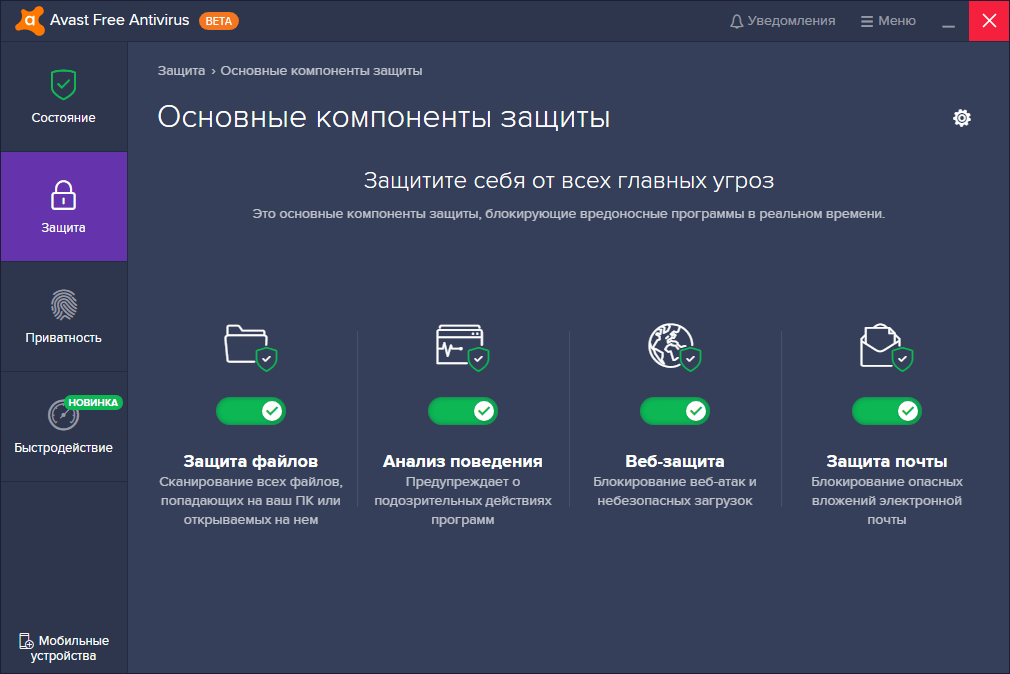Select the Защита почты envelope icon

[x=886, y=345]
